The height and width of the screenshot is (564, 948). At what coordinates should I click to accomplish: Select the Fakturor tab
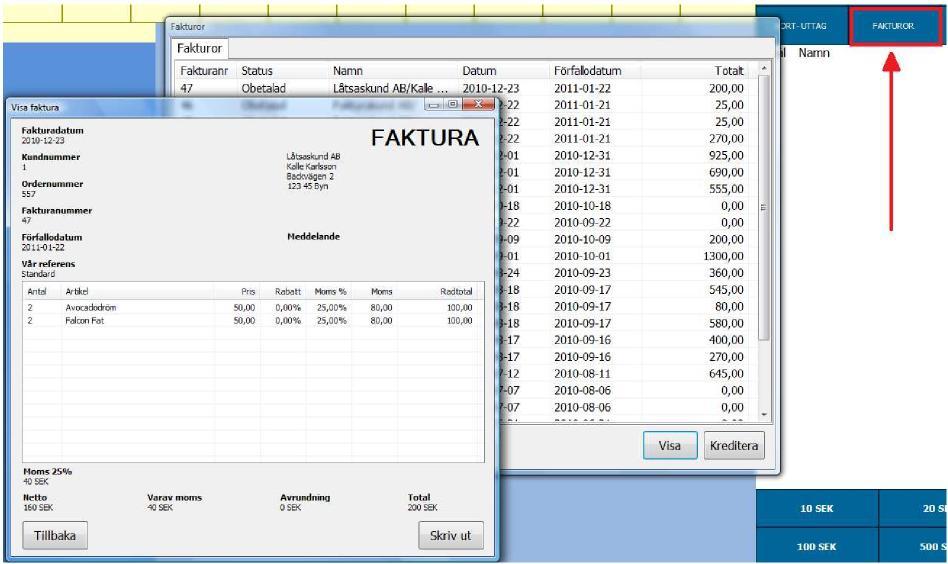[x=200, y=48]
